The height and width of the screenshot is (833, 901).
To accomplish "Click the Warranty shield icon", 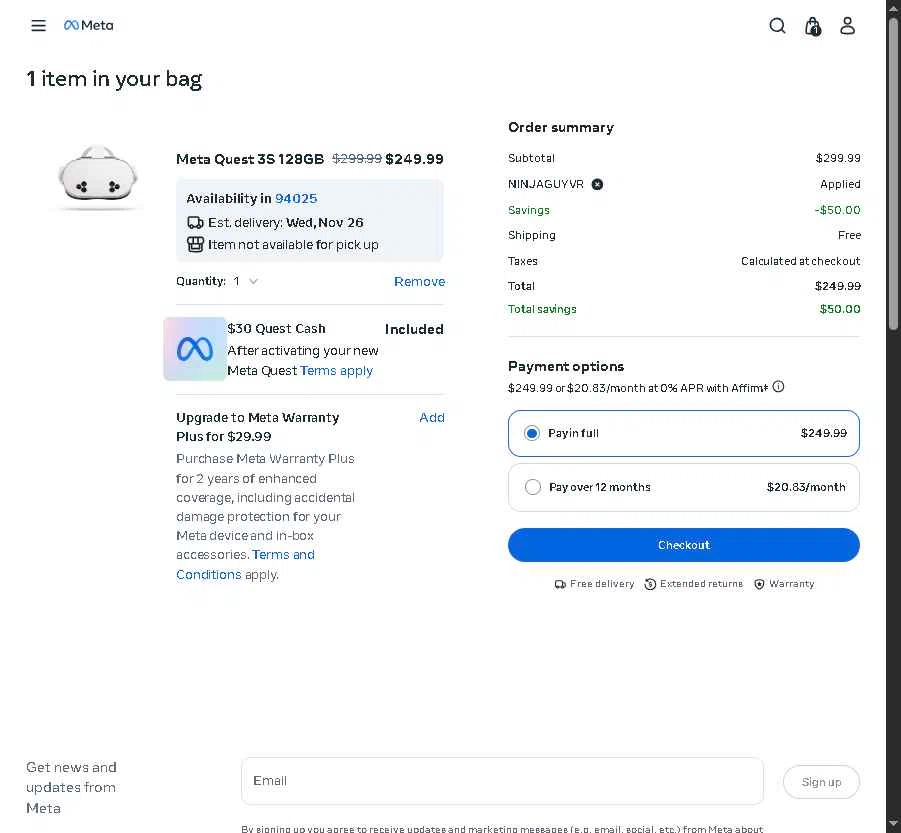I will (x=759, y=584).
